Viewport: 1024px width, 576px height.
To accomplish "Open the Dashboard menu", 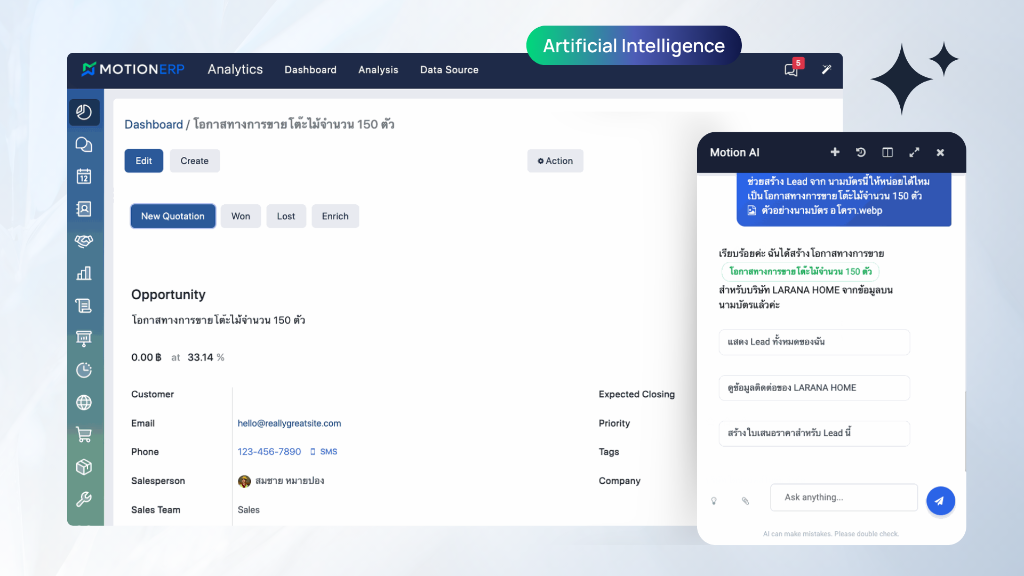I will pos(310,69).
